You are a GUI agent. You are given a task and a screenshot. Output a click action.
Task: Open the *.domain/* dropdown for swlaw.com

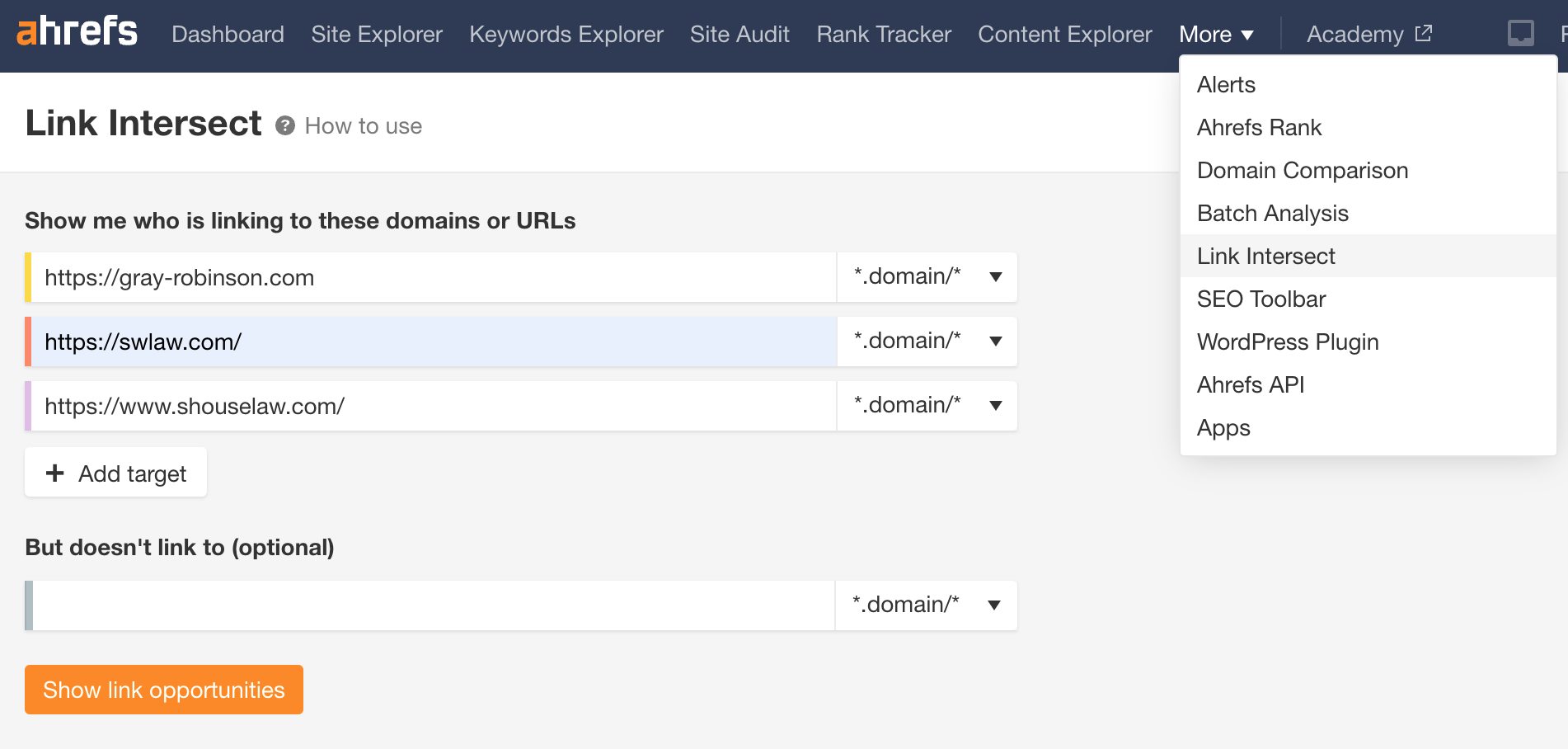pos(995,342)
